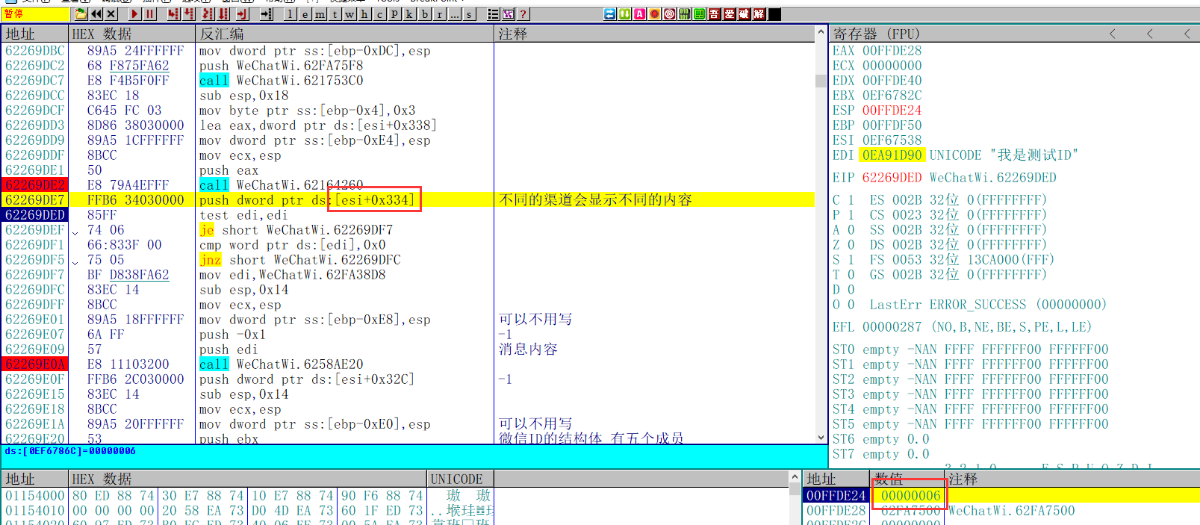Click the trace into toolbar icon
Screen dimensions: 1200x525
click(207, 14)
